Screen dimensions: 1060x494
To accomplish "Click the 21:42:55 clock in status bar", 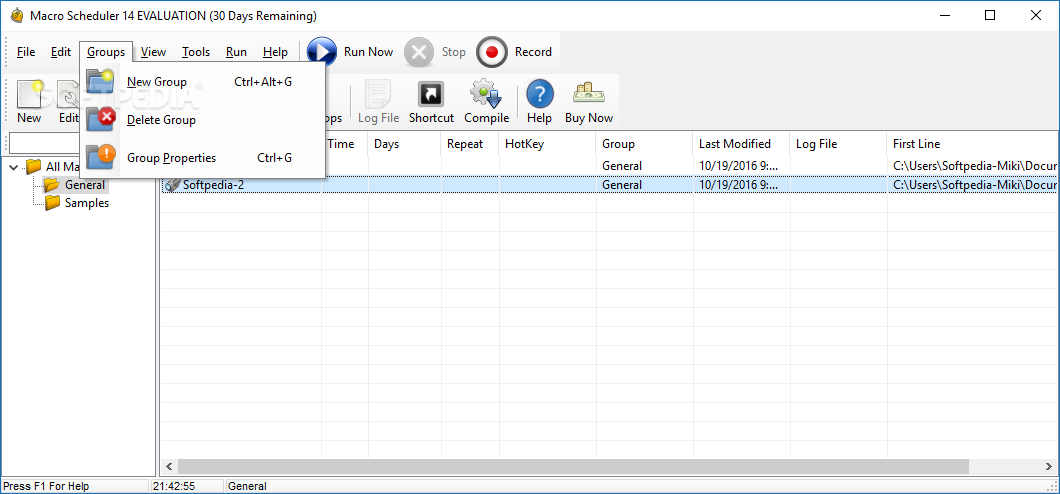I will point(174,486).
